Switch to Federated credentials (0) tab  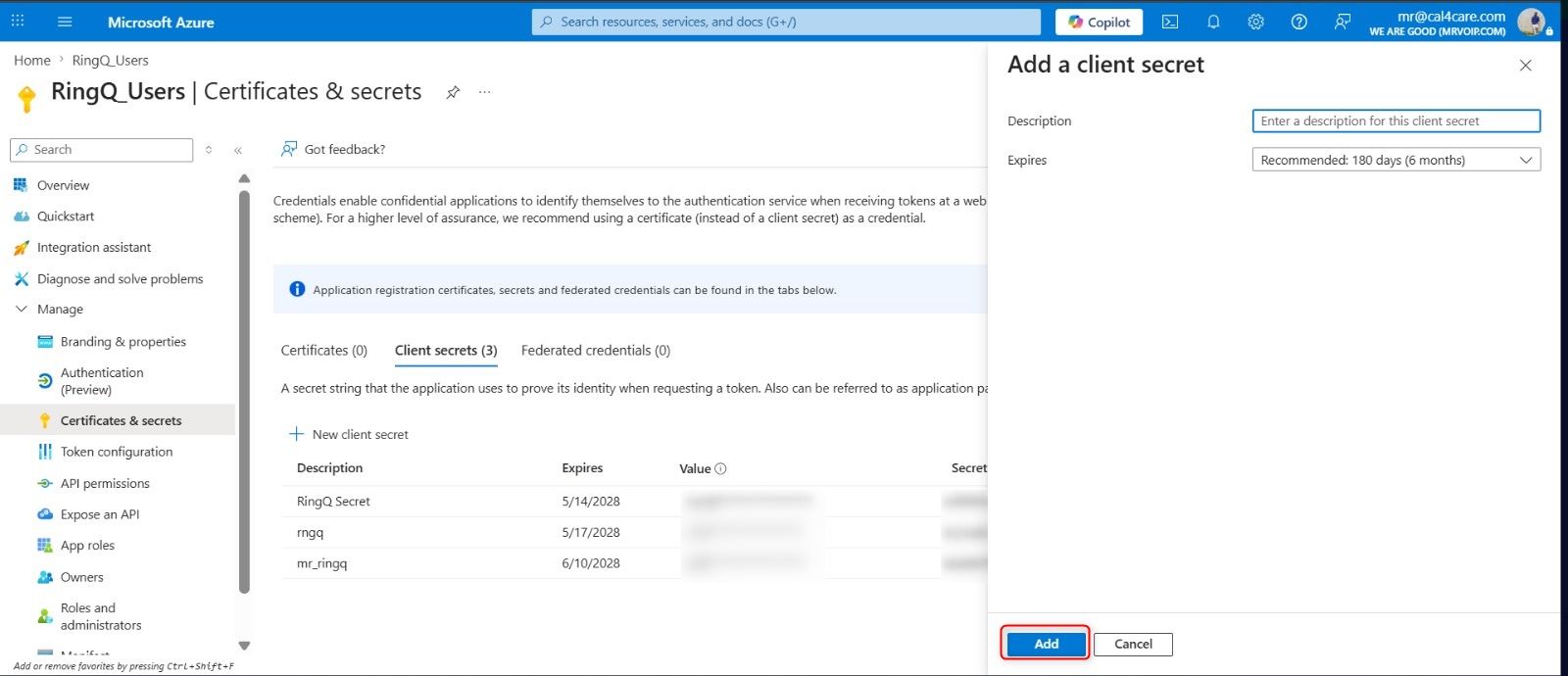pyautogui.click(x=596, y=350)
